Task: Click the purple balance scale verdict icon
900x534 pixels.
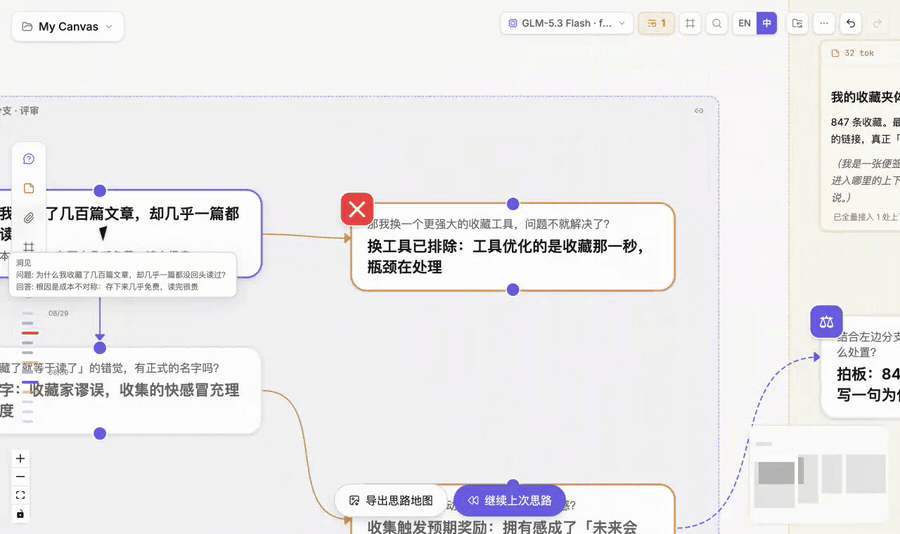Action: (x=827, y=322)
